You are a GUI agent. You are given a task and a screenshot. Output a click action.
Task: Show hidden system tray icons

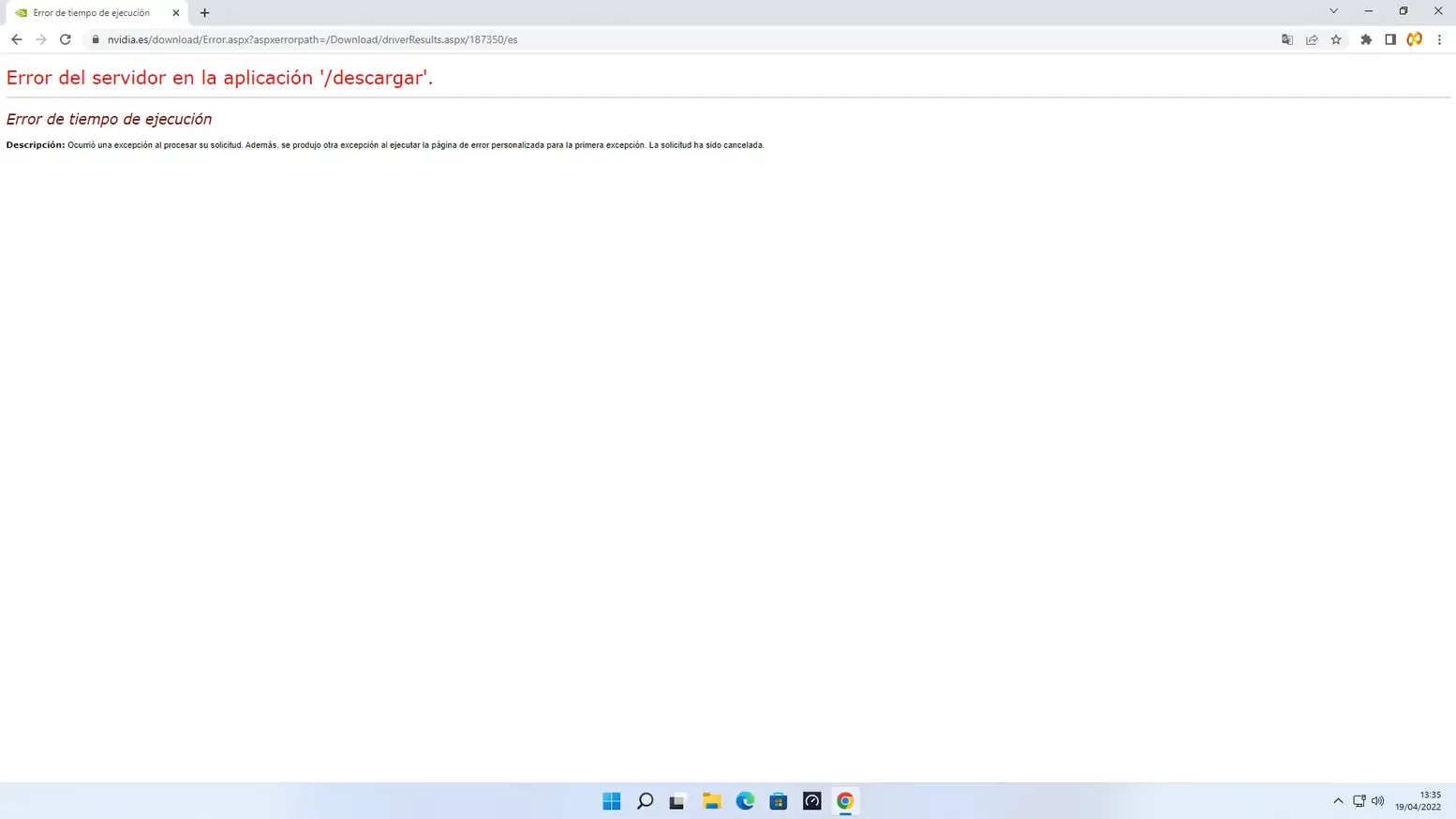tap(1338, 801)
